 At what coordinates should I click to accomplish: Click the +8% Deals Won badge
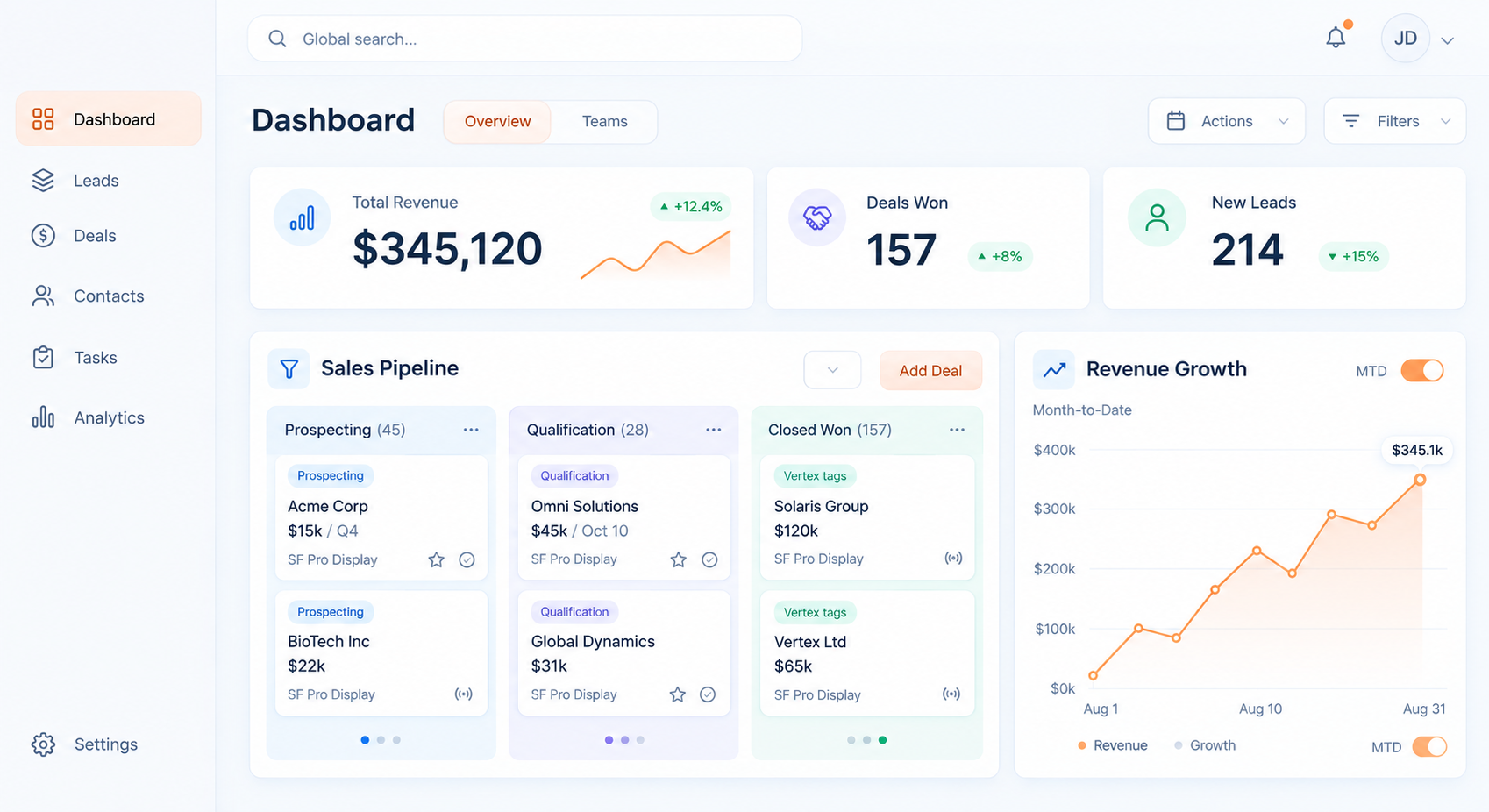click(1001, 256)
